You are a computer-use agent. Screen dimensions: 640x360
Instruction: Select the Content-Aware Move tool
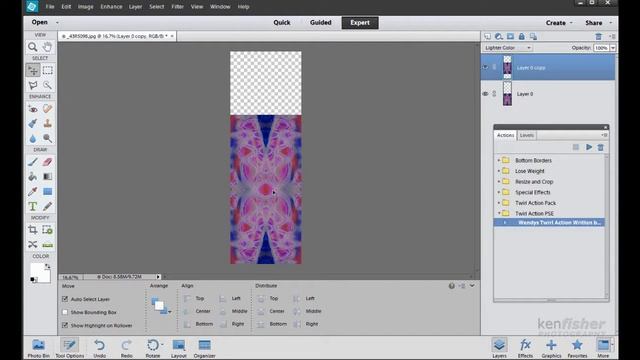point(33,245)
